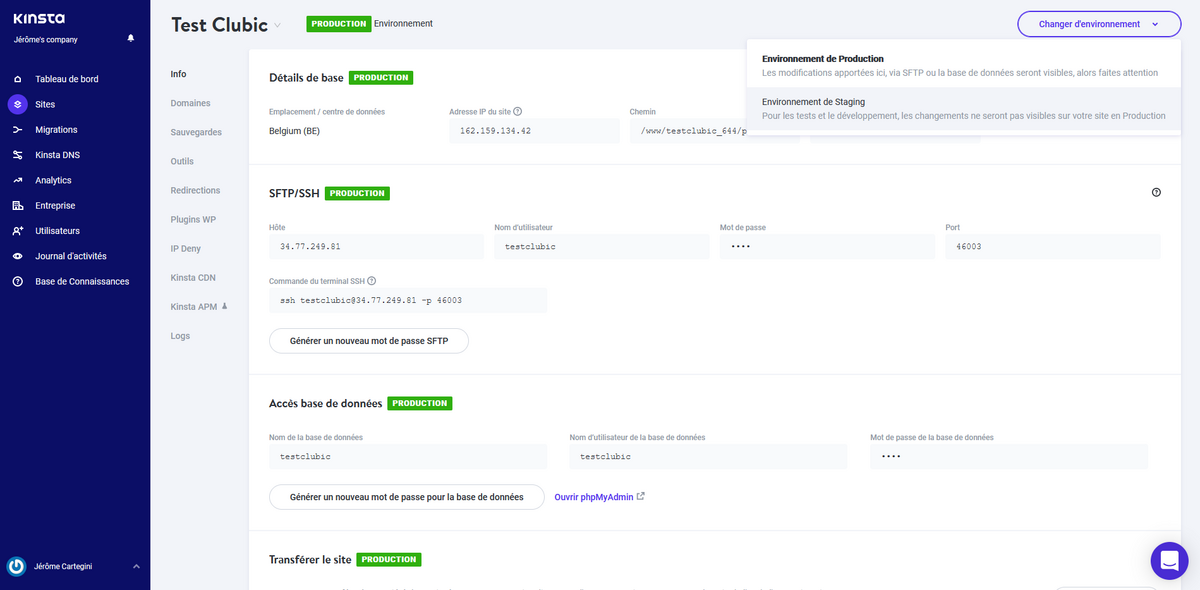Click the SFTP Mot de passe field
Screen dimensions: 1200x590
[x=827, y=246]
